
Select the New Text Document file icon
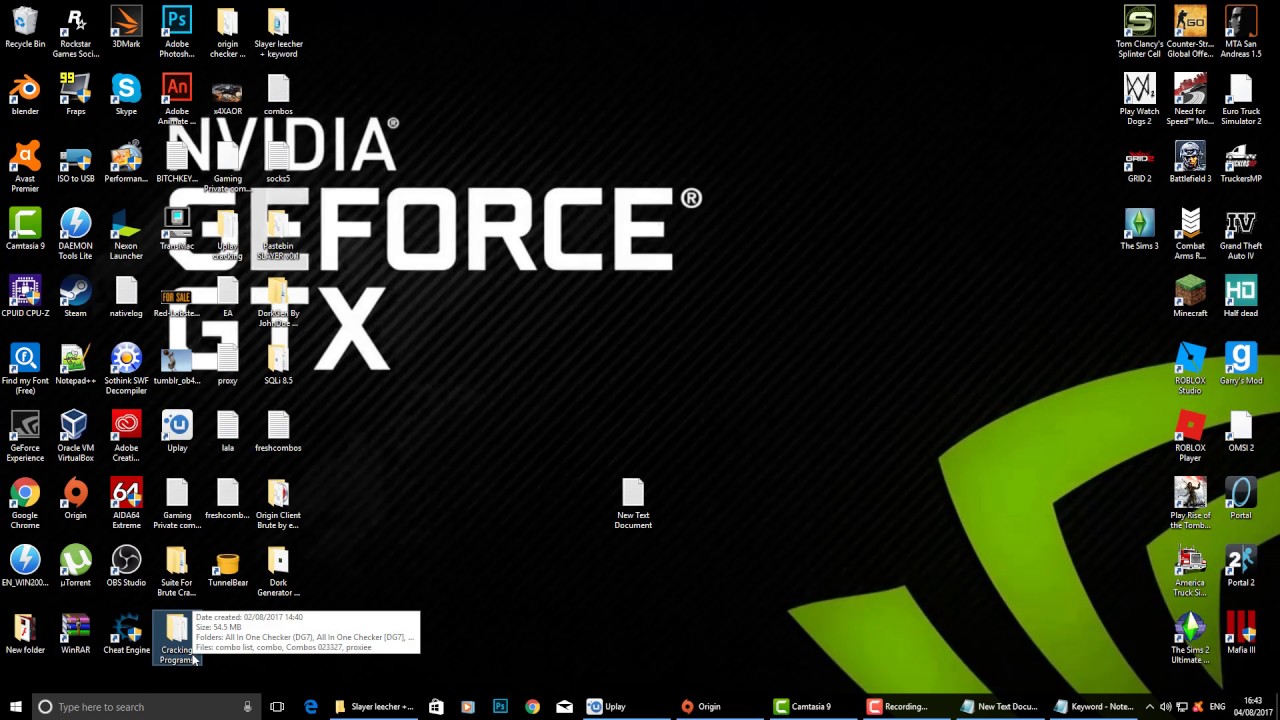(633, 504)
